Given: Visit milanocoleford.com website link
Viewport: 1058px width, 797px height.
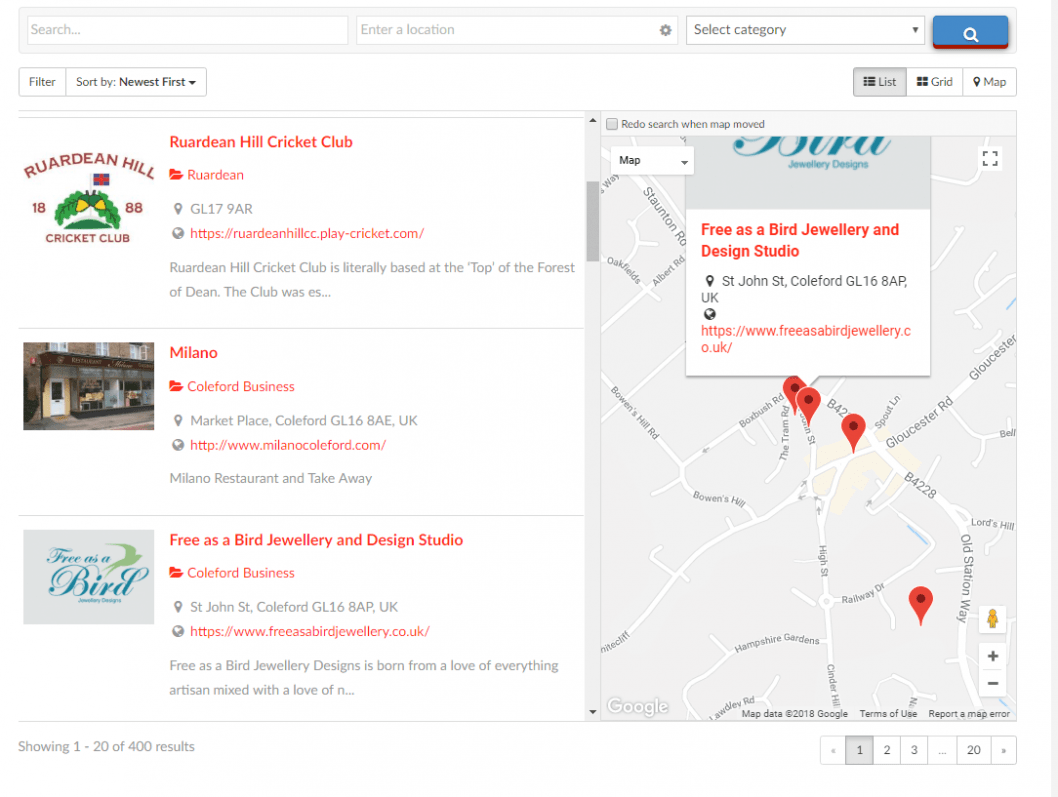Looking at the screenshot, I should (x=288, y=445).
